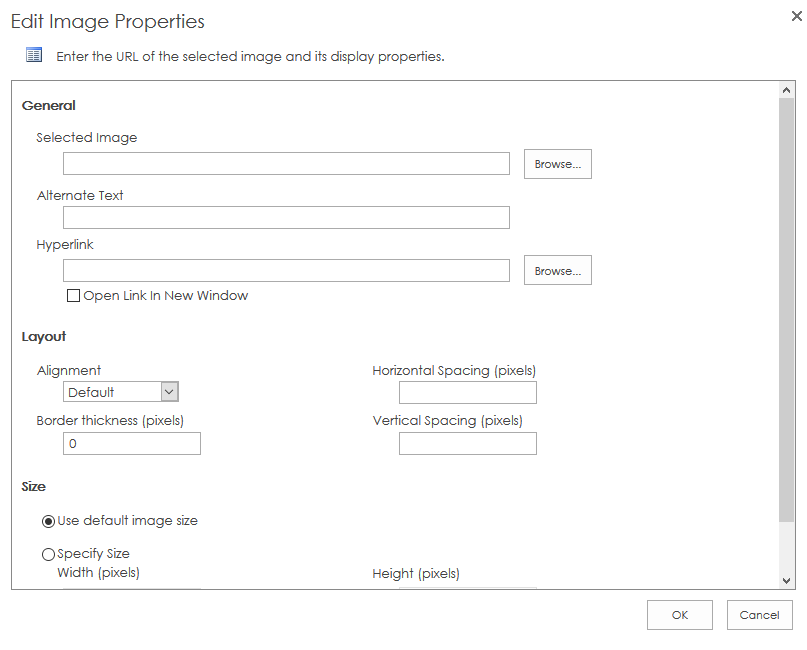Confirm with the OK button
Viewport: 807px width, 650px height.
point(680,615)
